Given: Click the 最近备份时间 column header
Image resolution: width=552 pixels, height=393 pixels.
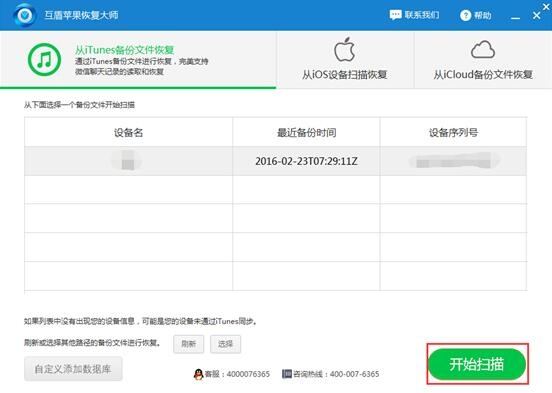Looking at the screenshot, I should click(x=306, y=132).
